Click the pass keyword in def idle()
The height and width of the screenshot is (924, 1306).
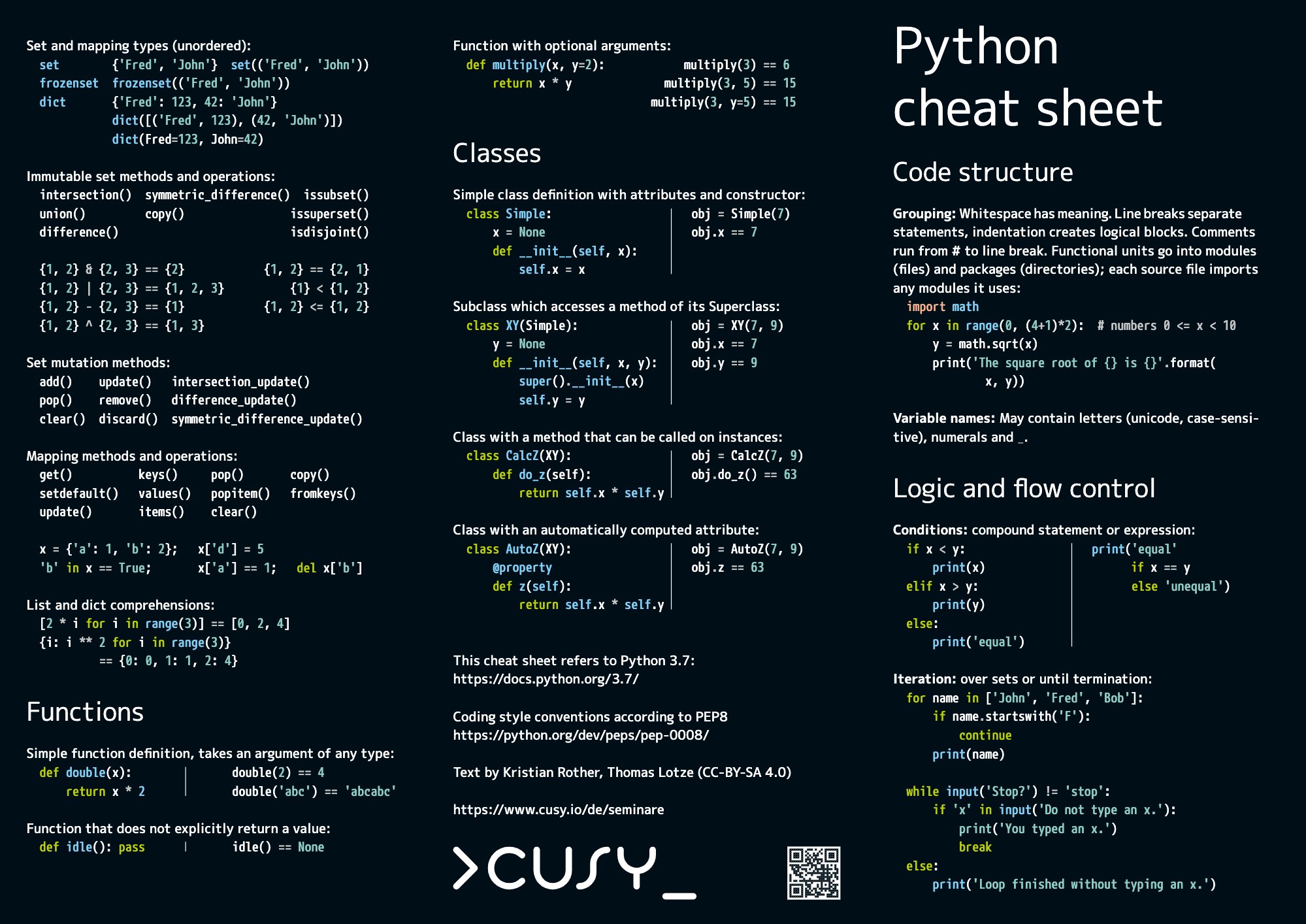coord(133,846)
